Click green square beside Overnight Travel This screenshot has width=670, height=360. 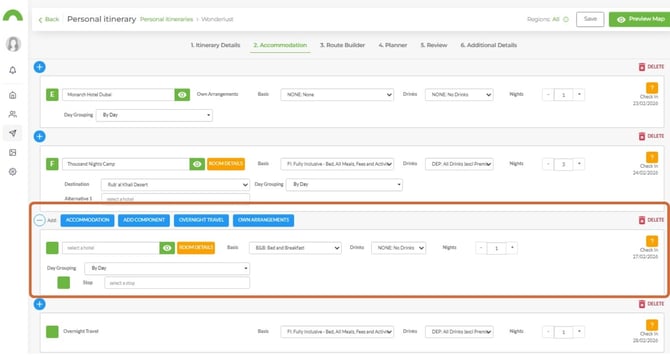(x=52, y=332)
